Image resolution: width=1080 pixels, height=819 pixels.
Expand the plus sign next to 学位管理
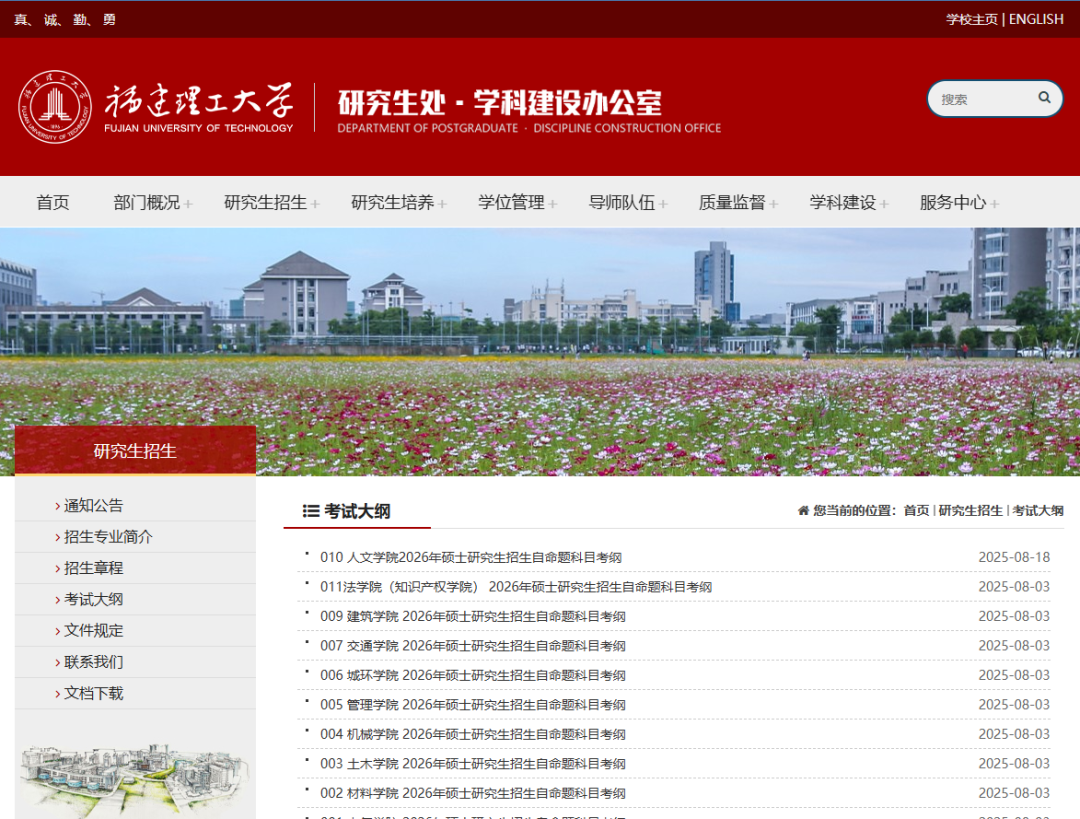point(552,204)
